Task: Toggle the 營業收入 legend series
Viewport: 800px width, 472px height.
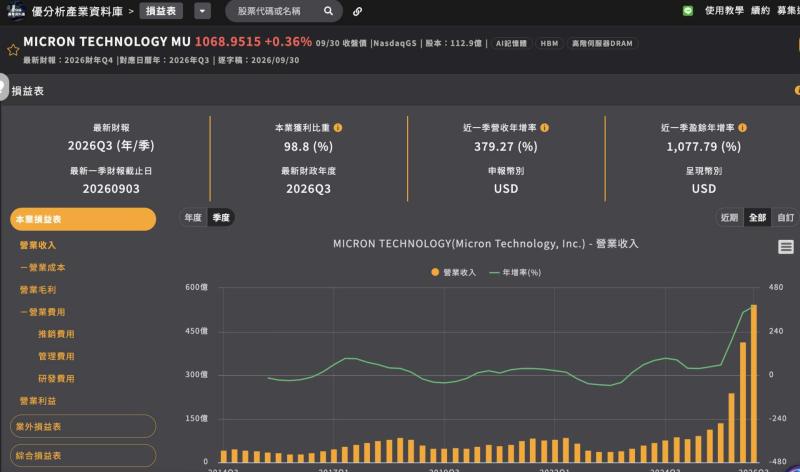Action: click(x=454, y=272)
